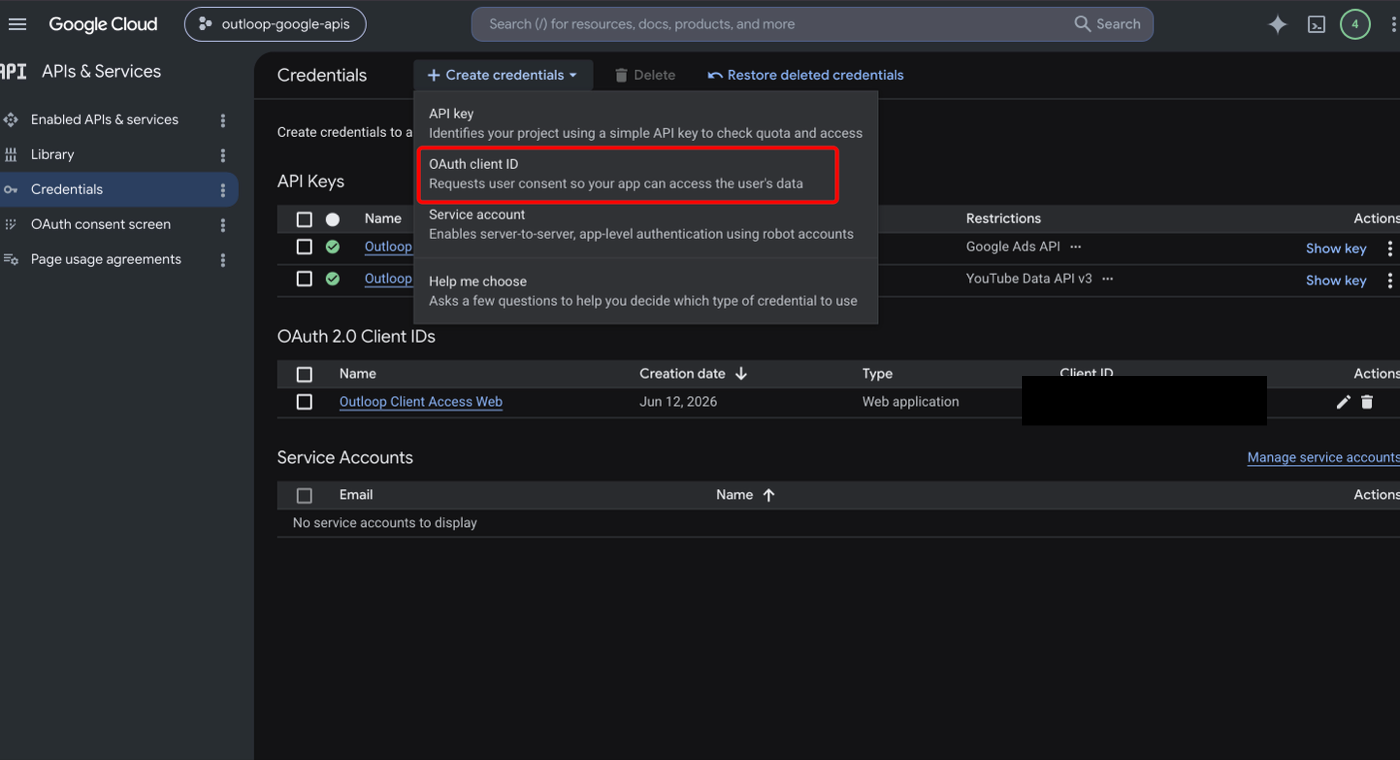
Task: Click the Enabled APIs & services sidebar icon
Action: click(x=11, y=119)
